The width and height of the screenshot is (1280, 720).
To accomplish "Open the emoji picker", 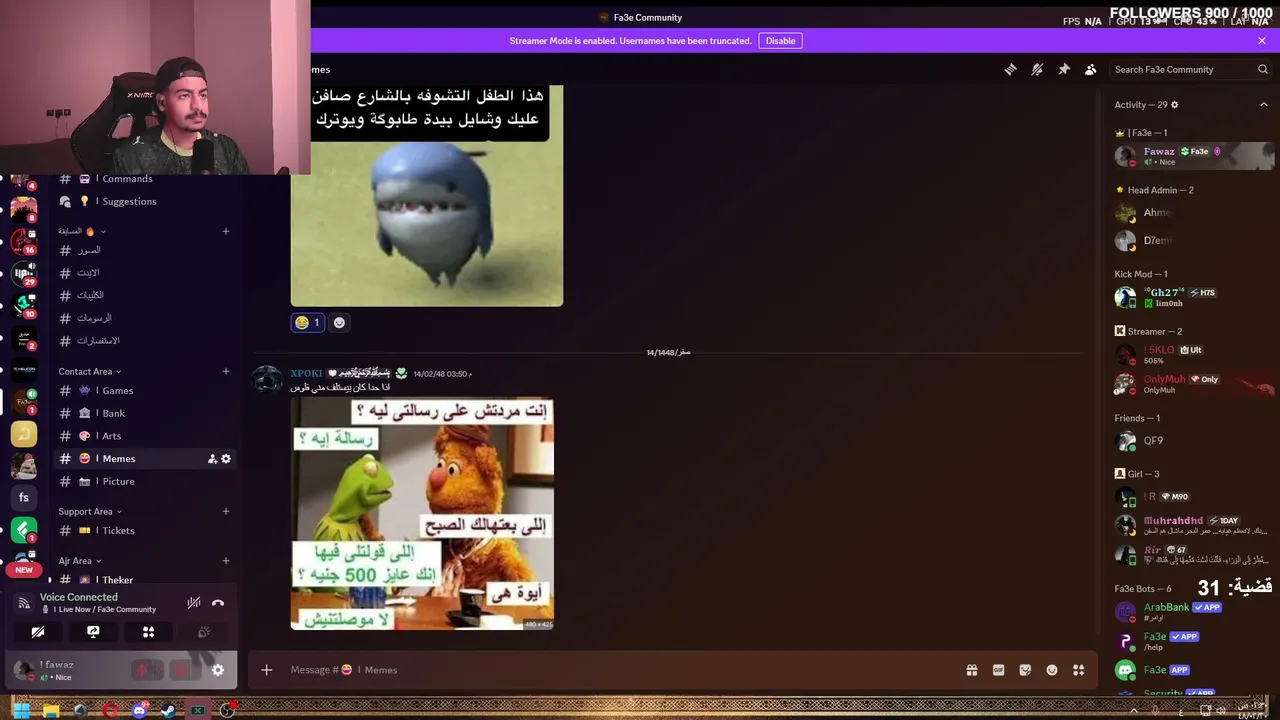I will tap(1052, 670).
